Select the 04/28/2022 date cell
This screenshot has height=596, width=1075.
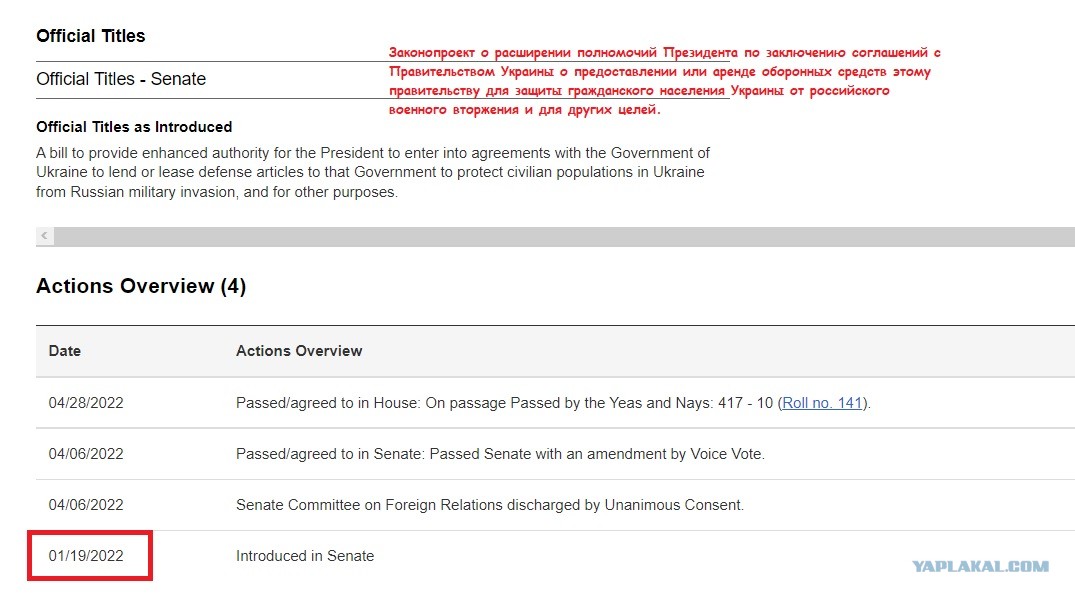click(86, 403)
